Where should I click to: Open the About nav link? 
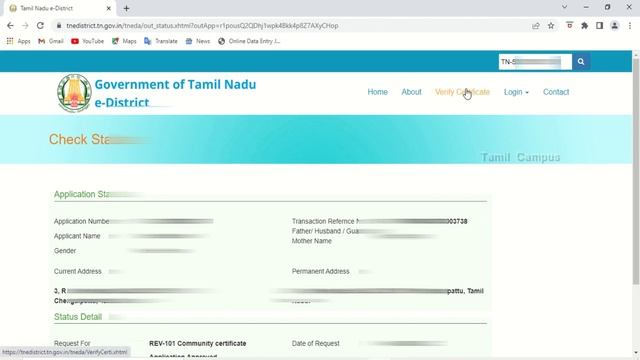point(411,92)
